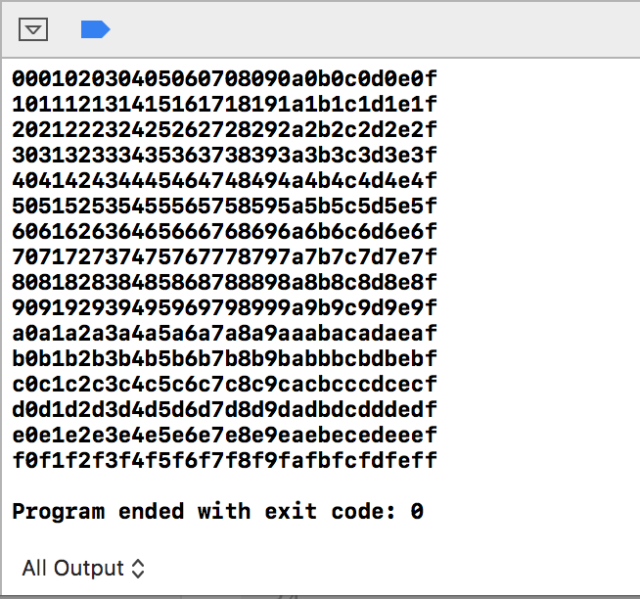Click the output line starting with d0d1d2
Screen dimensions: 640x599
[x=224, y=410]
